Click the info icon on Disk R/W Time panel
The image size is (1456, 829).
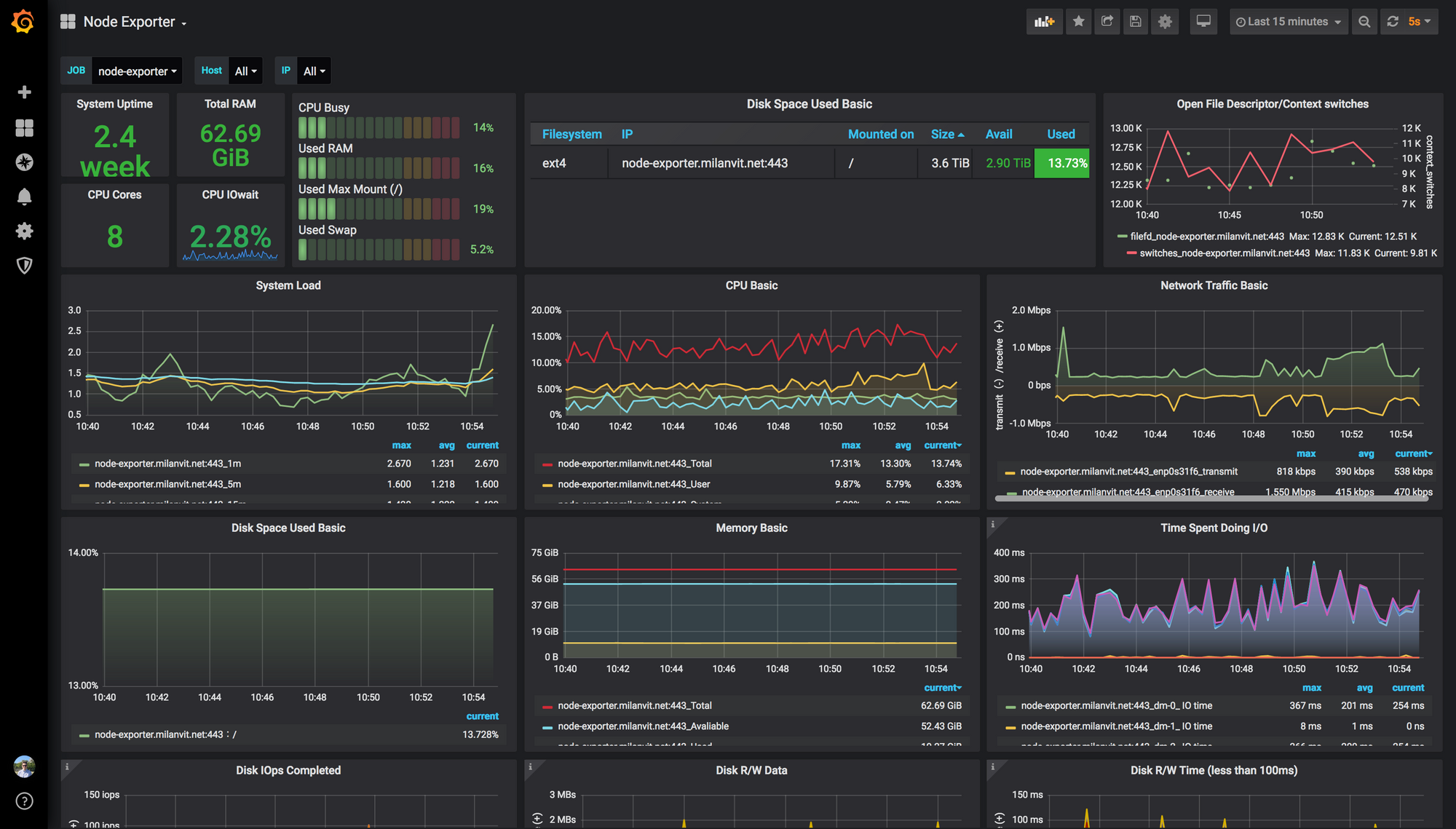tap(993, 766)
